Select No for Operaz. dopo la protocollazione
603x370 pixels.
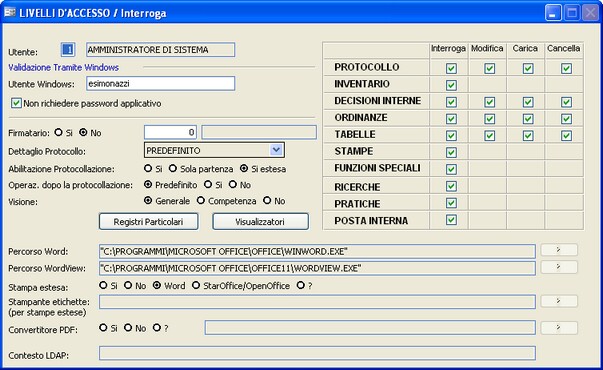coord(233,185)
